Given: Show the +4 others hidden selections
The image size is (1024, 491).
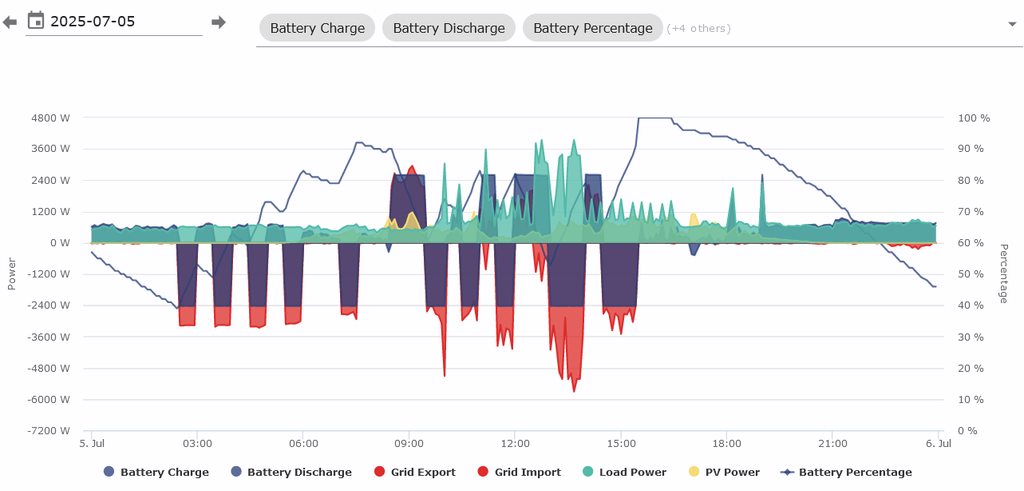Looking at the screenshot, I should pos(699,28).
